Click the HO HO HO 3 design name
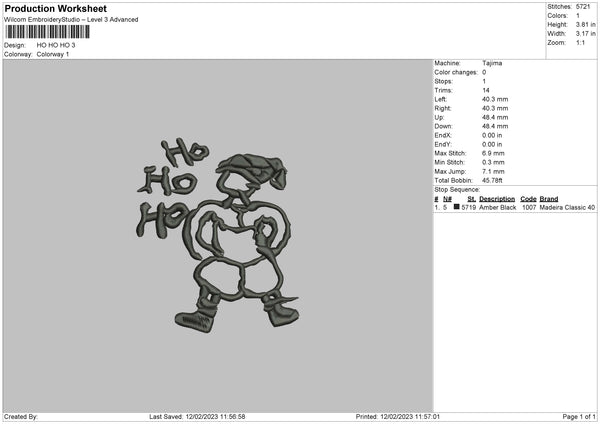The image size is (600, 424). pyautogui.click(x=56, y=45)
